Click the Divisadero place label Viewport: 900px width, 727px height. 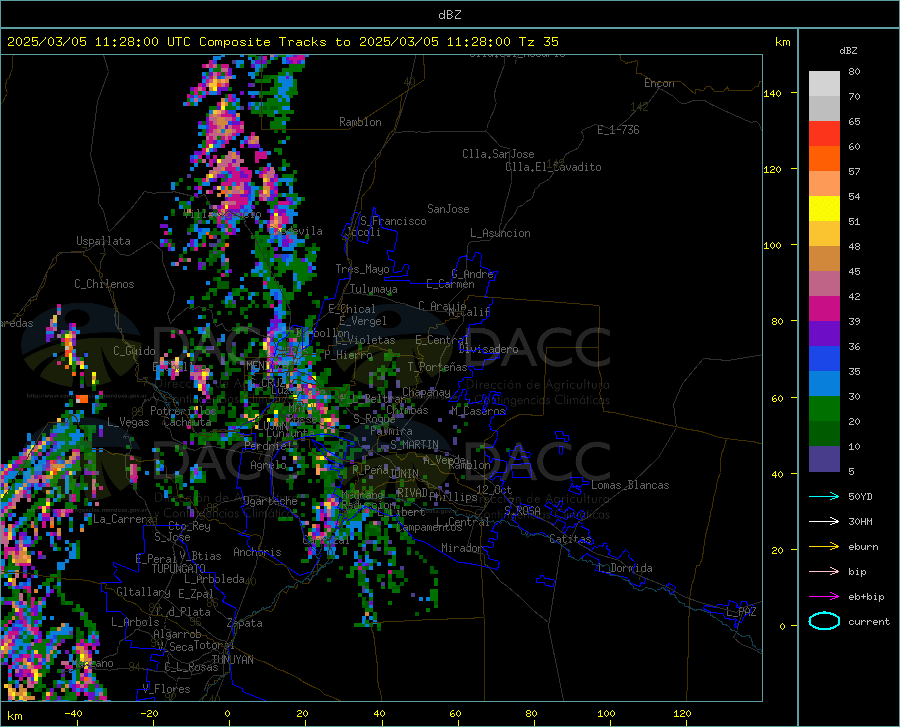[488, 349]
